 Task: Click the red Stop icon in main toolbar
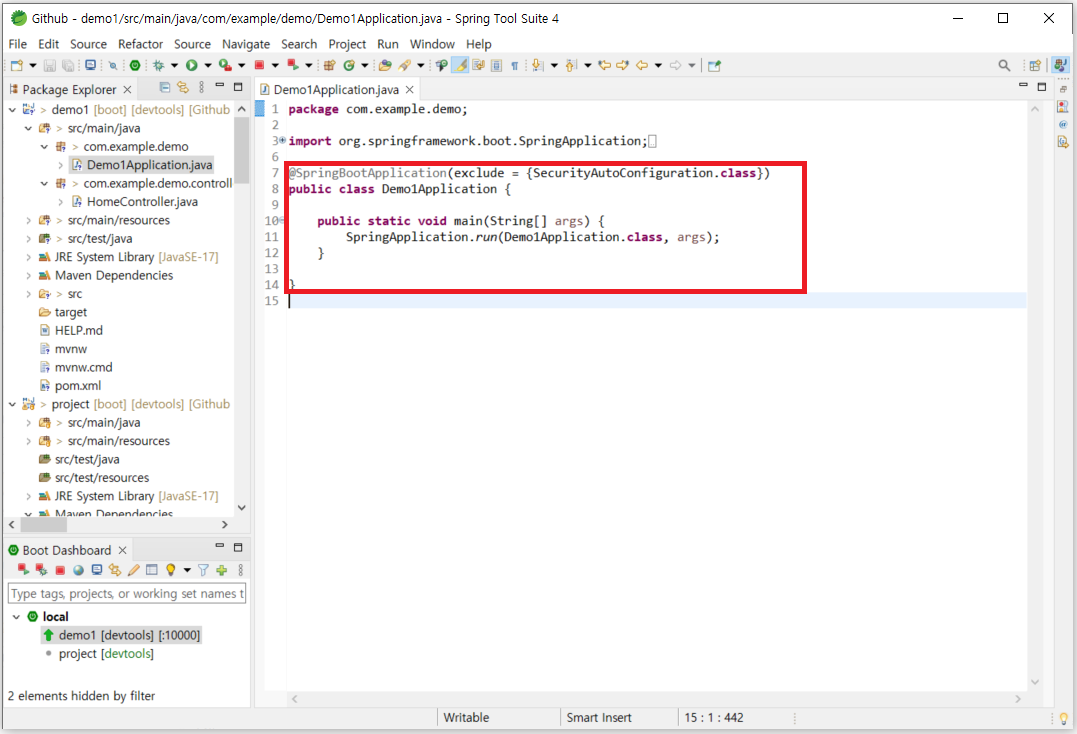[x=259, y=65]
